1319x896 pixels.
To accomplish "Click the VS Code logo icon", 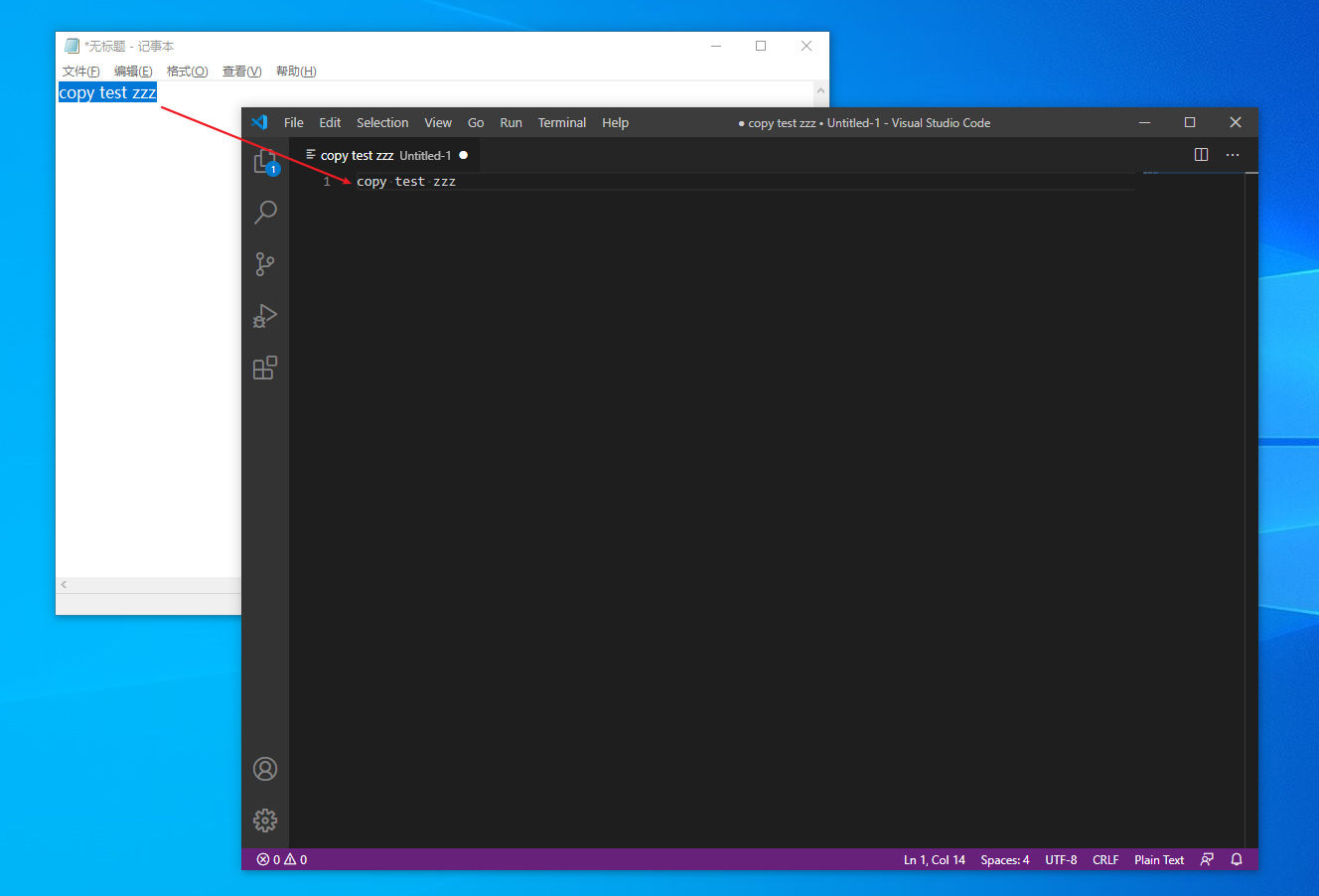I will tap(260, 122).
